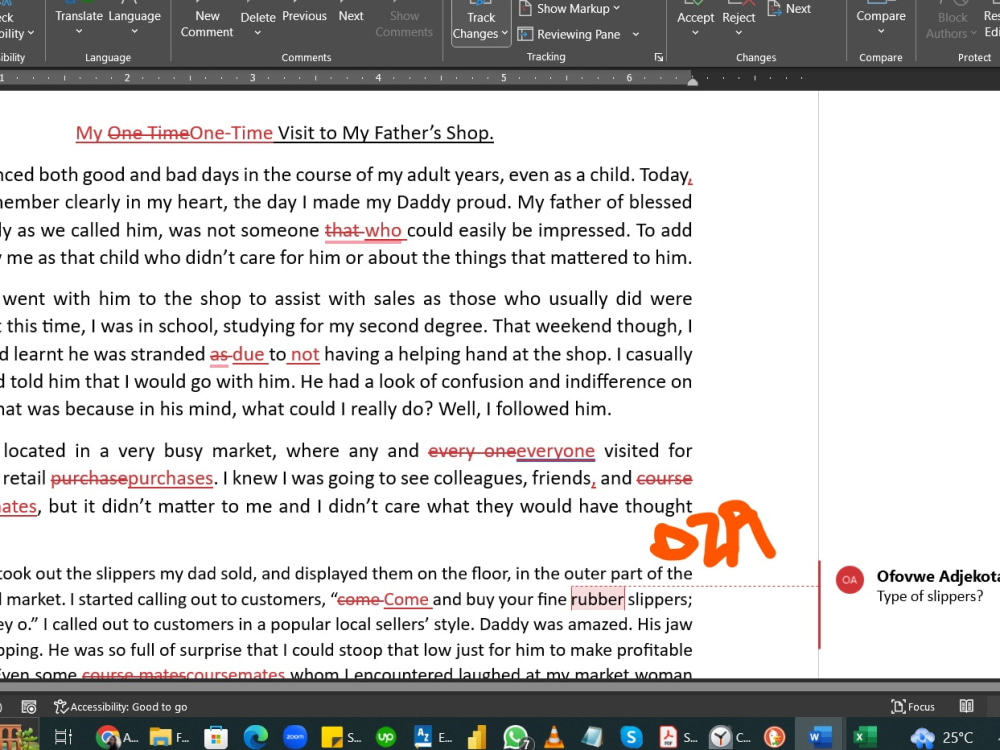This screenshot has height=750, width=1000.
Task: Toggle the Track Changes button
Action: point(480,23)
